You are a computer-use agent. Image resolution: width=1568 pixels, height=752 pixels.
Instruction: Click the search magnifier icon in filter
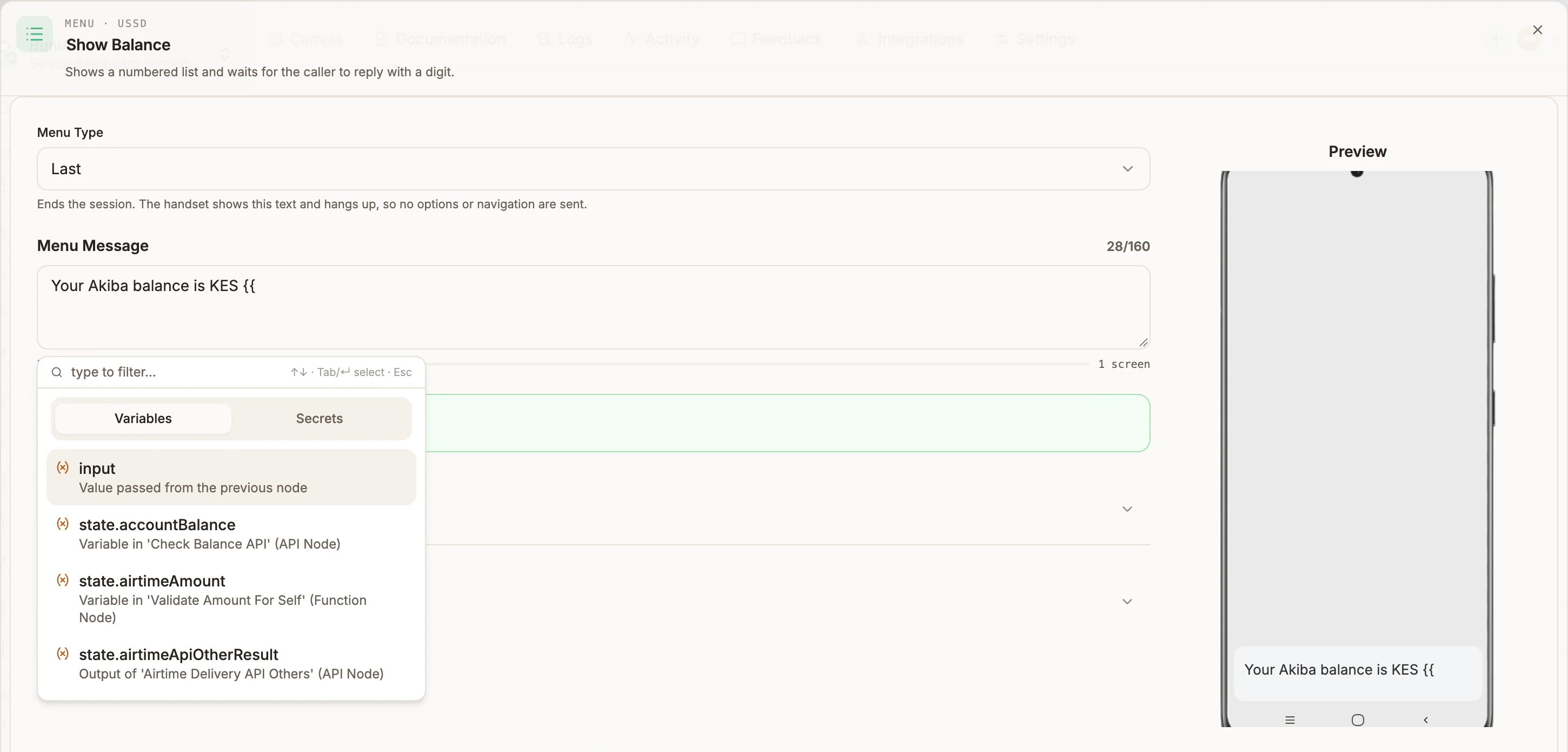coord(57,372)
